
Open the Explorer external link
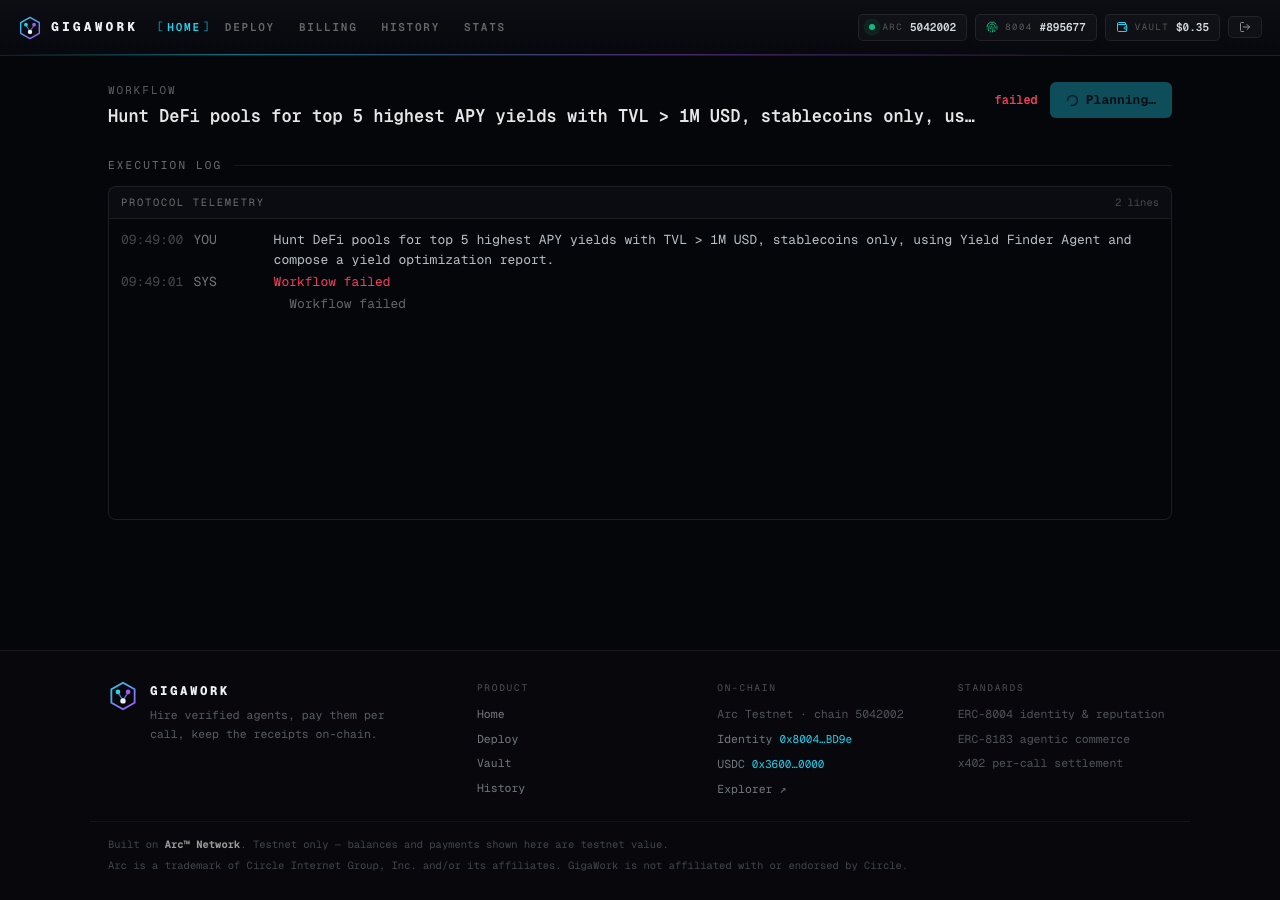(x=752, y=790)
